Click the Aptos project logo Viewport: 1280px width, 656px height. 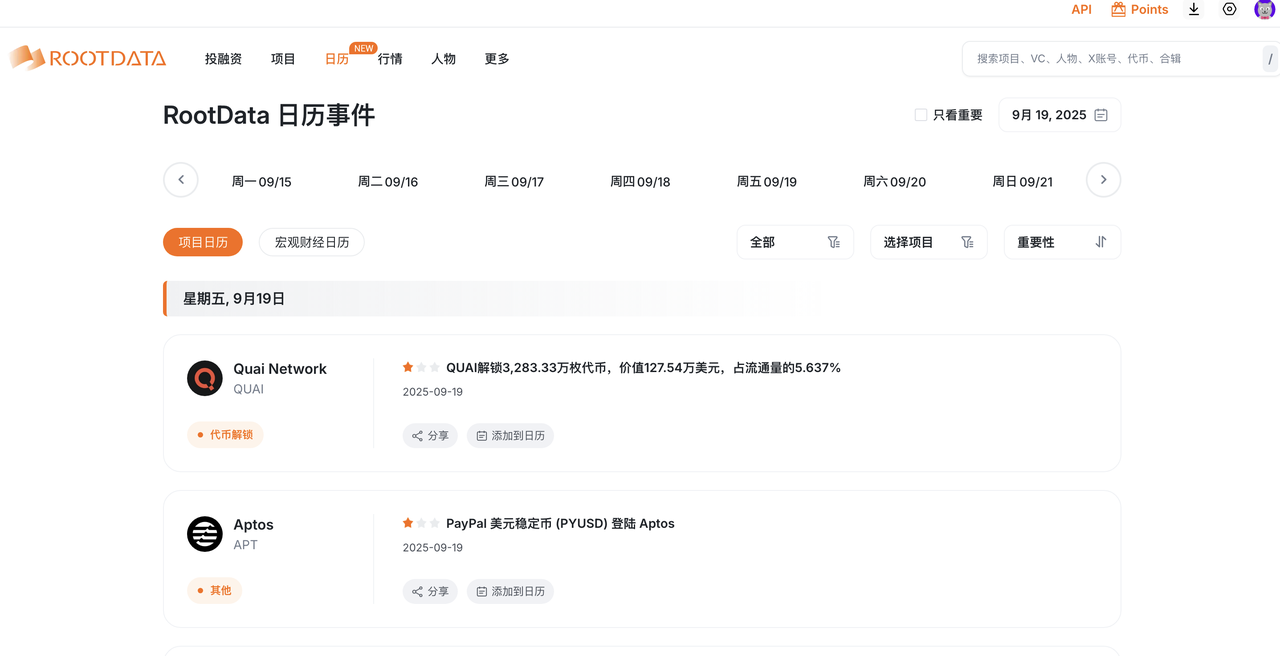click(x=205, y=534)
